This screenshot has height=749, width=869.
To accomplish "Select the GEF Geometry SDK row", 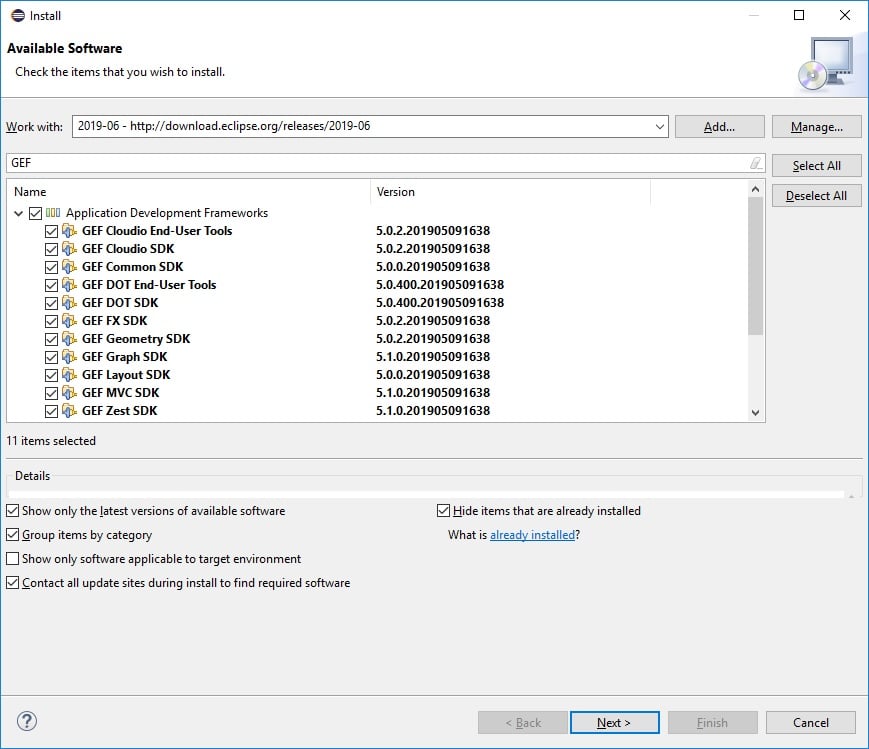I will click(x=377, y=339).
